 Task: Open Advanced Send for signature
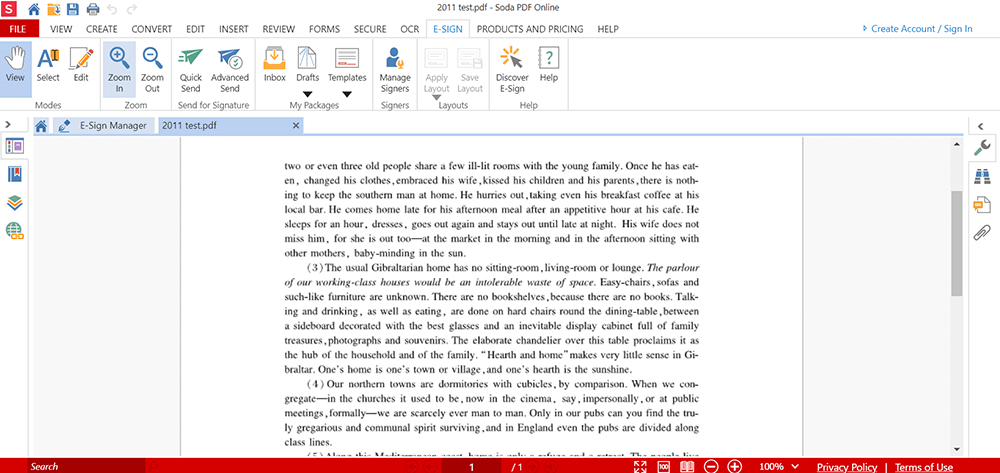(x=229, y=60)
